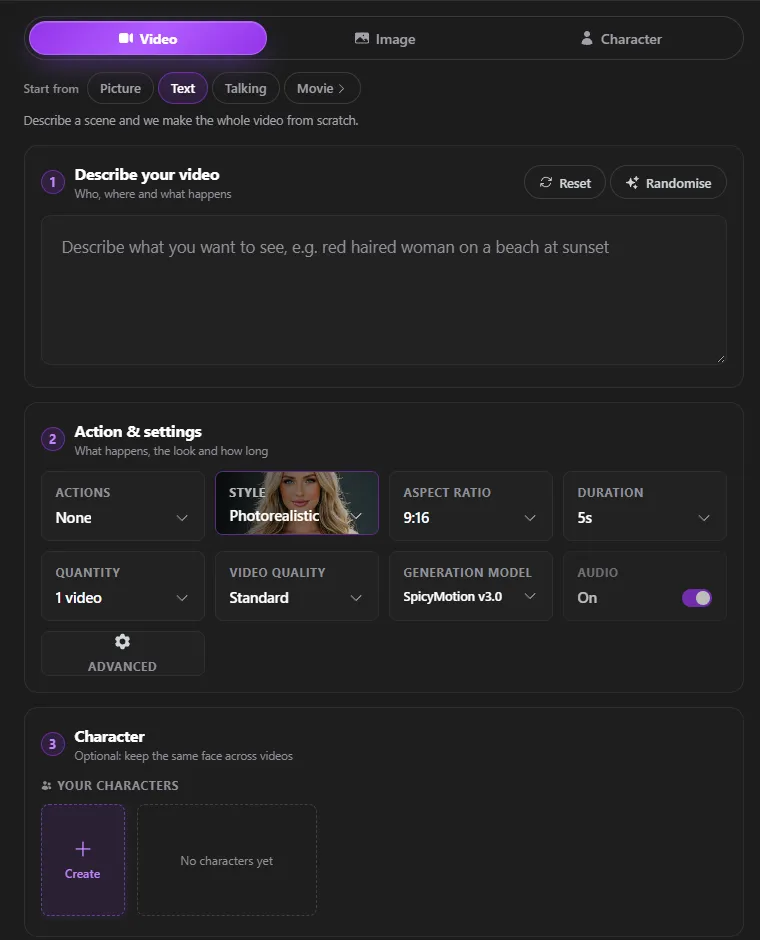Select Talking as start source
The width and height of the screenshot is (760, 940).
coord(246,88)
